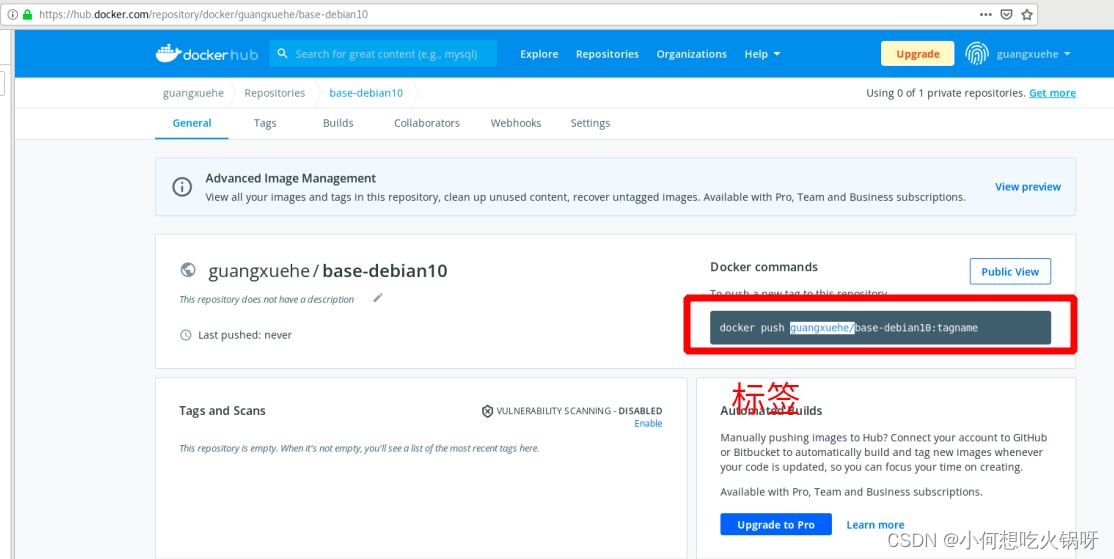Switch to the Builds tab
Image resolution: width=1114 pixels, height=559 pixels.
[x=338, y=123]
